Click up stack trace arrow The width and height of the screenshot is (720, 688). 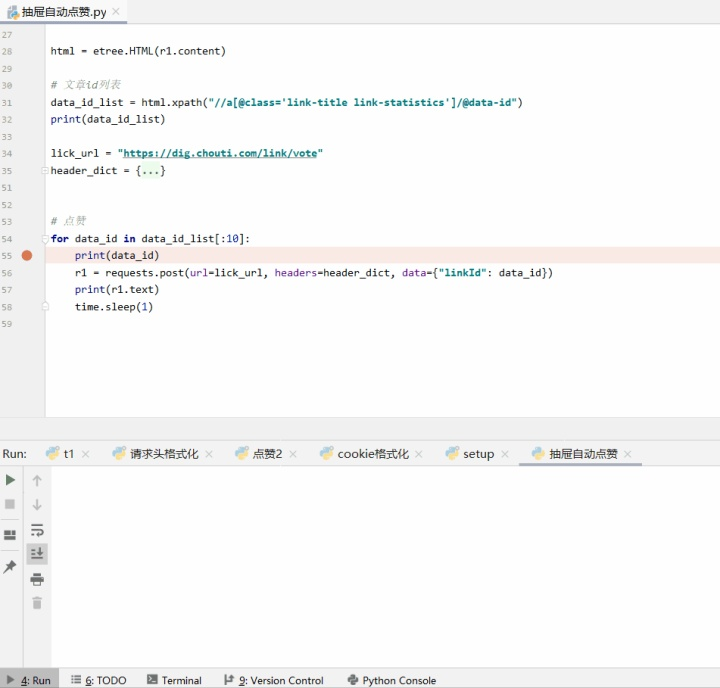pos(37,480)
